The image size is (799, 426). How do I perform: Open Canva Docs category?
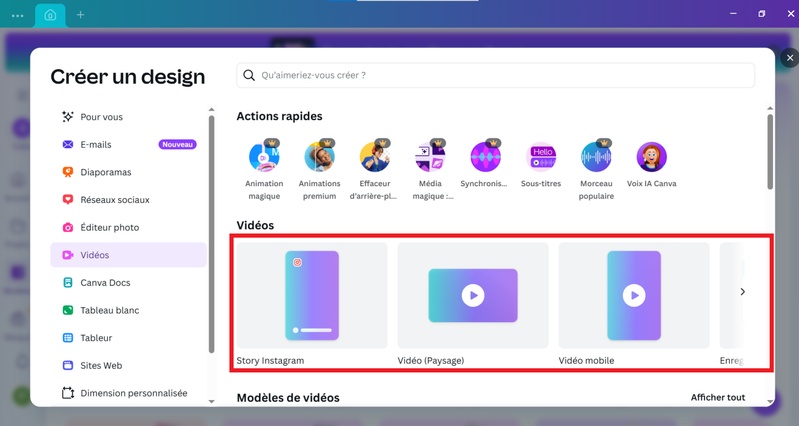tap(128, 282)
